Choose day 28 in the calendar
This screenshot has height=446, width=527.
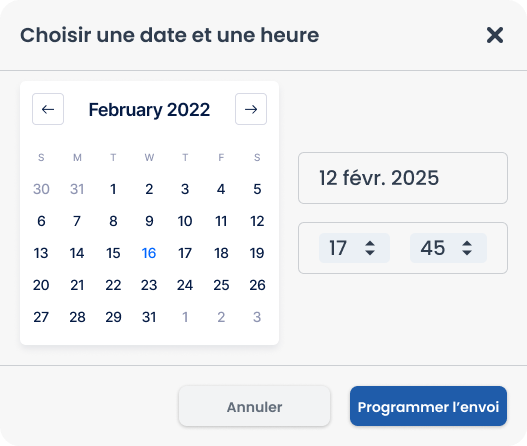[77, 317]
